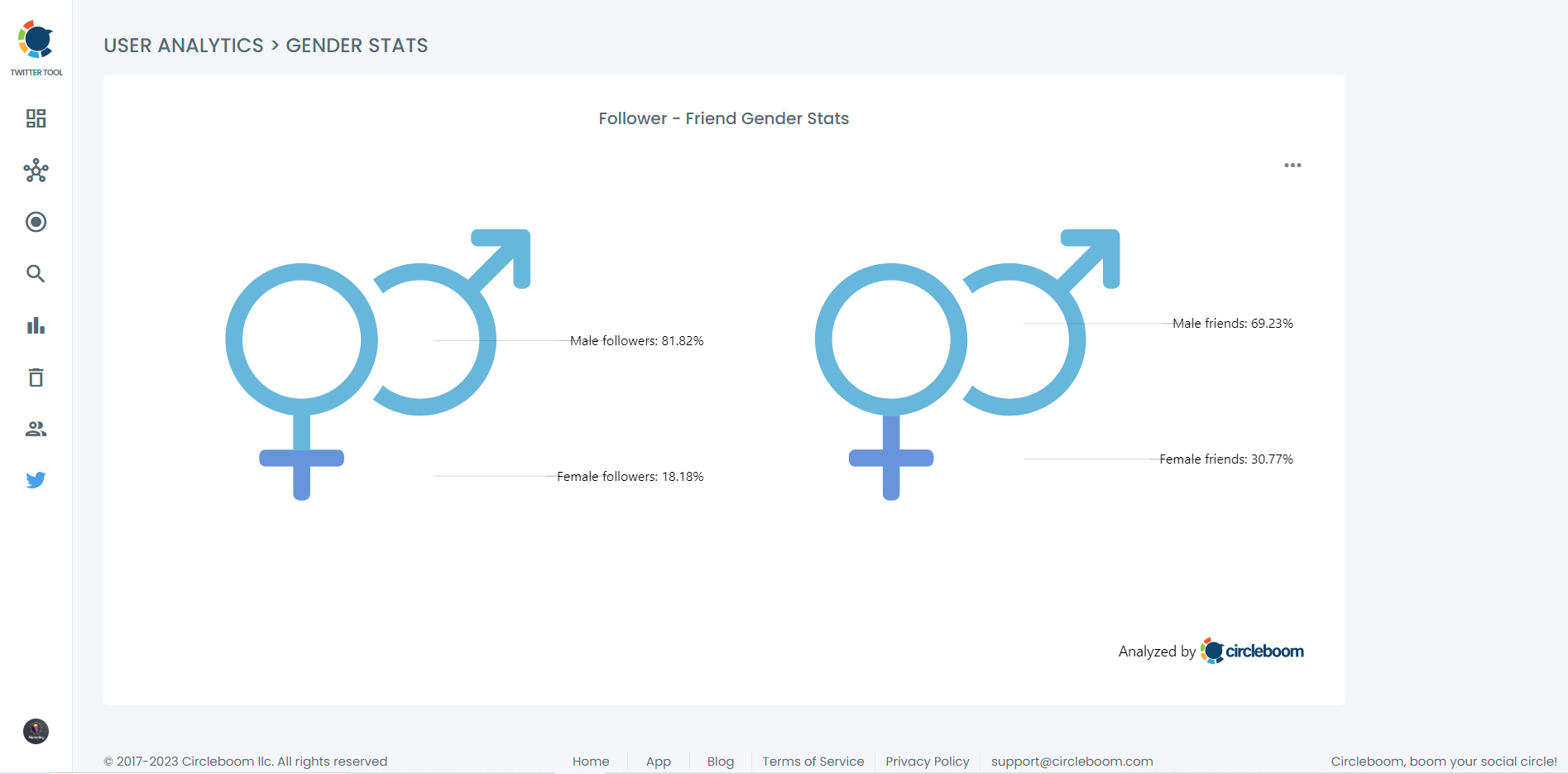Click the search magnifier icon in sidebar
Viewport: 1568px width, 774px height.
pyautogui.click(x=36, y=273)
